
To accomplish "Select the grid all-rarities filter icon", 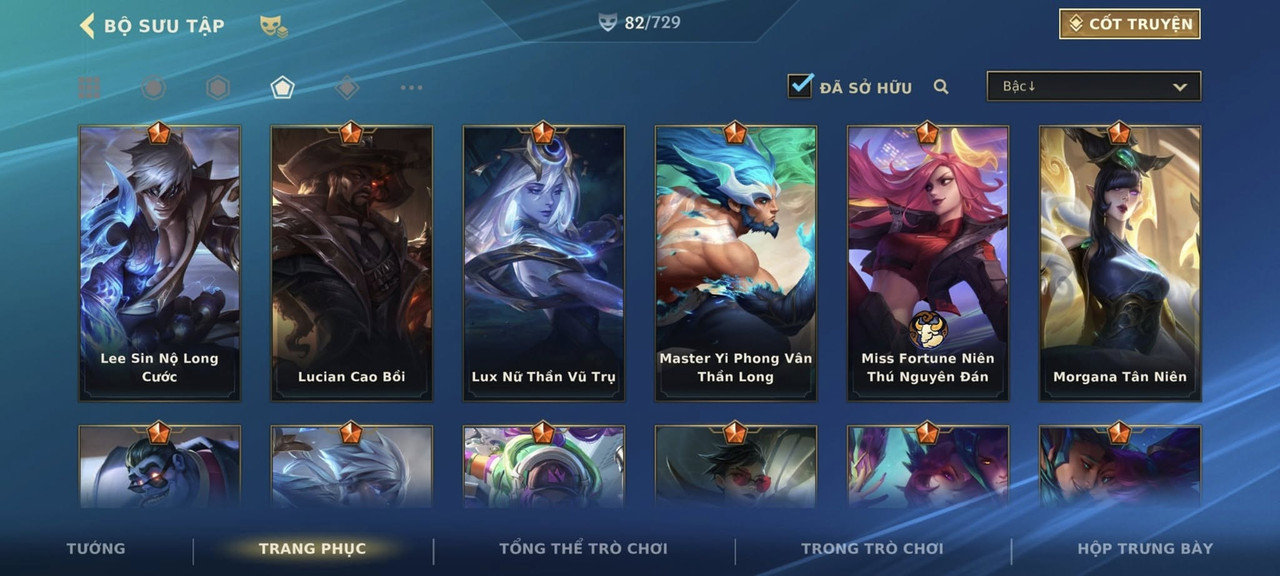I will point(89,88).
